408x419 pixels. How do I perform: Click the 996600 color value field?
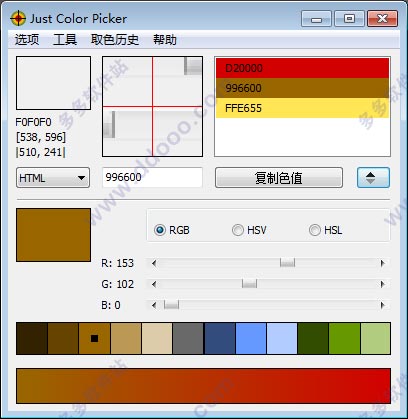click(152, 177)
